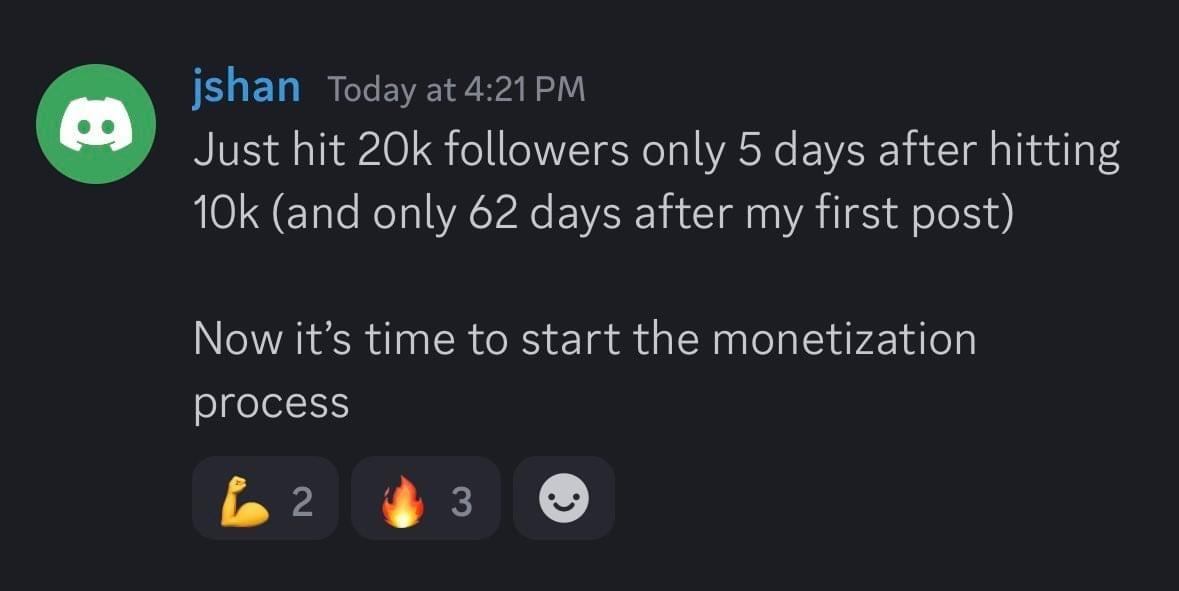Image resolution: width=1179 pixels, height=591 pixels.
Task: Click the text 20k in the message
Action: [x=380, y=151]
